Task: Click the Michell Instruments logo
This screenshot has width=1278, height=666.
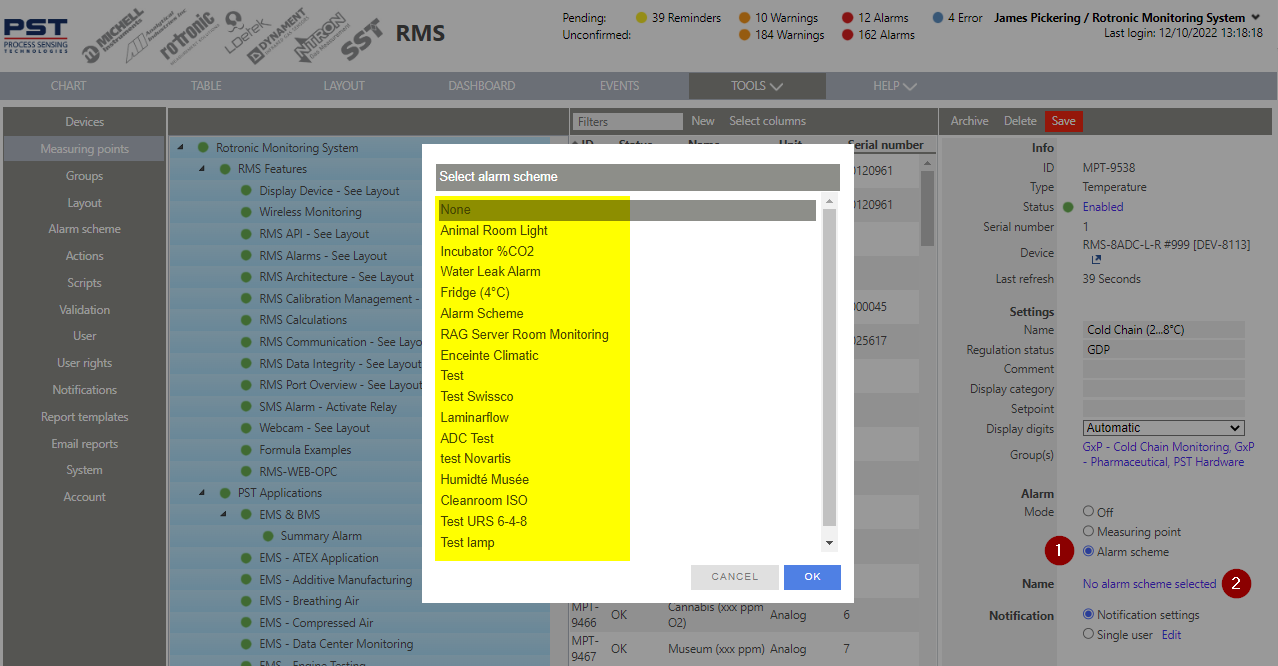Action: [112, 38]
